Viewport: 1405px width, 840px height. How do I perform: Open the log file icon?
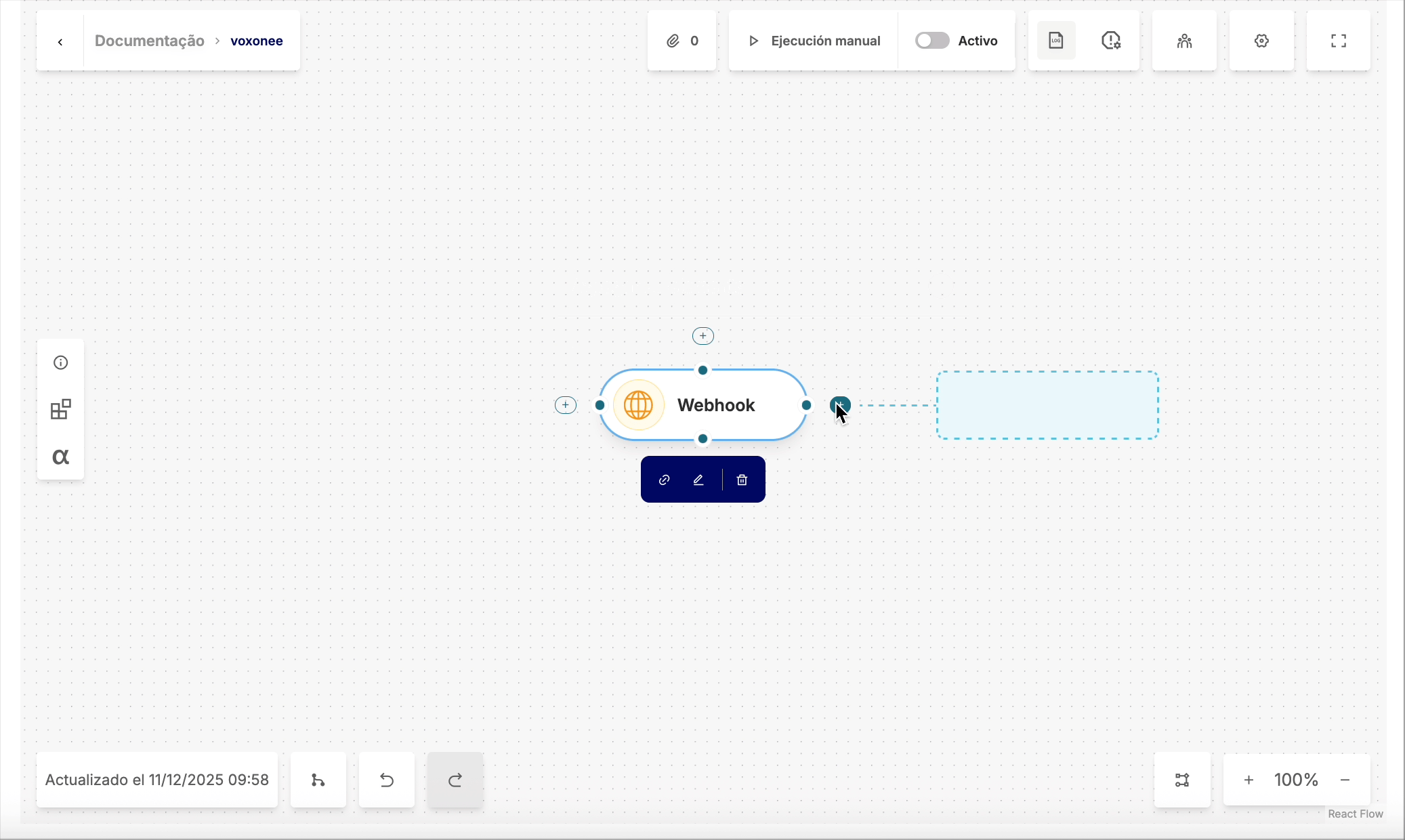[1055, 41]
